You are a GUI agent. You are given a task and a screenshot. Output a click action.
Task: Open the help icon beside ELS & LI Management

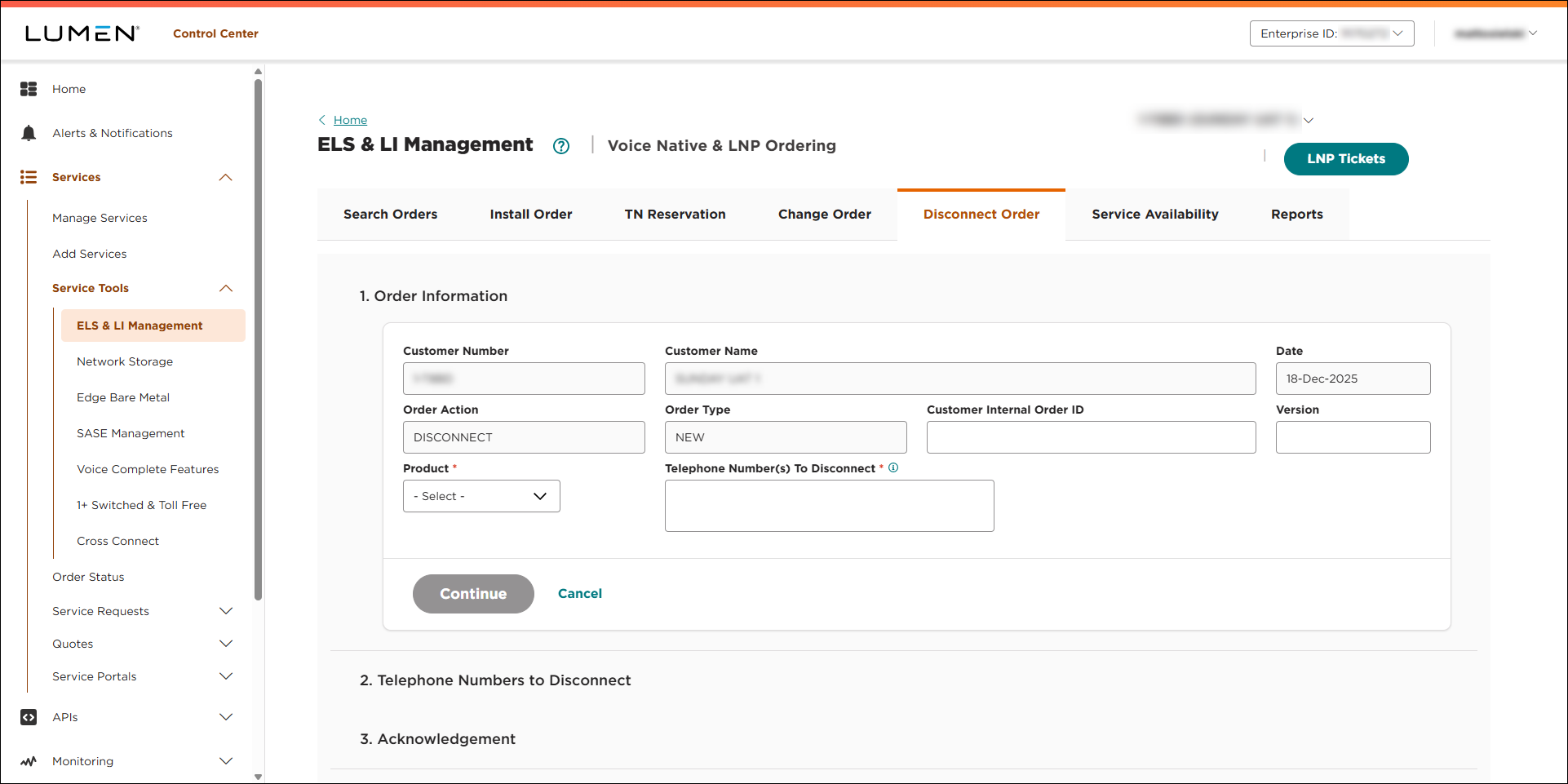point(561,145)
